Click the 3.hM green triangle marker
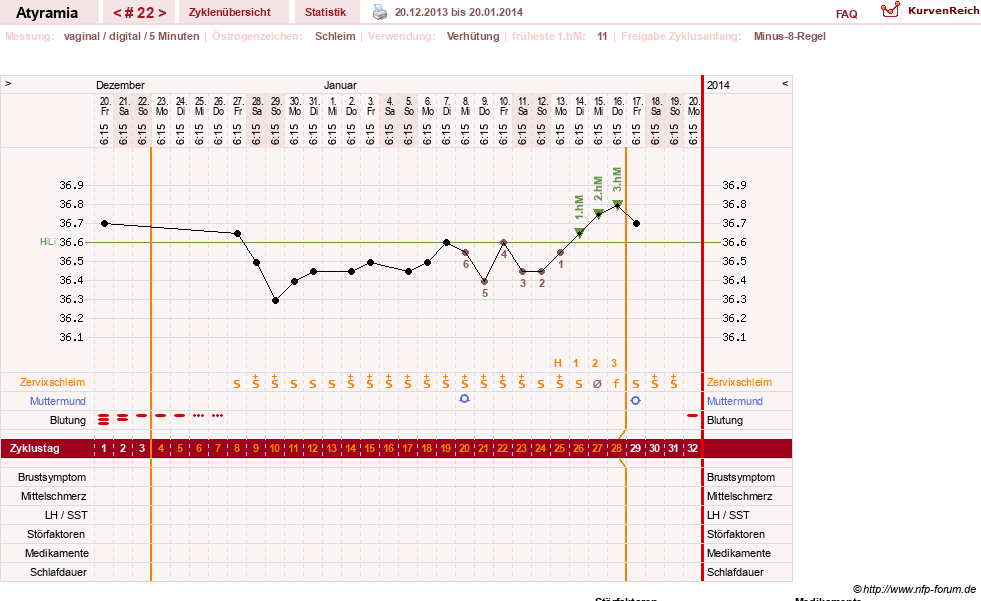The image size is (981, 601). pos(618,204)
